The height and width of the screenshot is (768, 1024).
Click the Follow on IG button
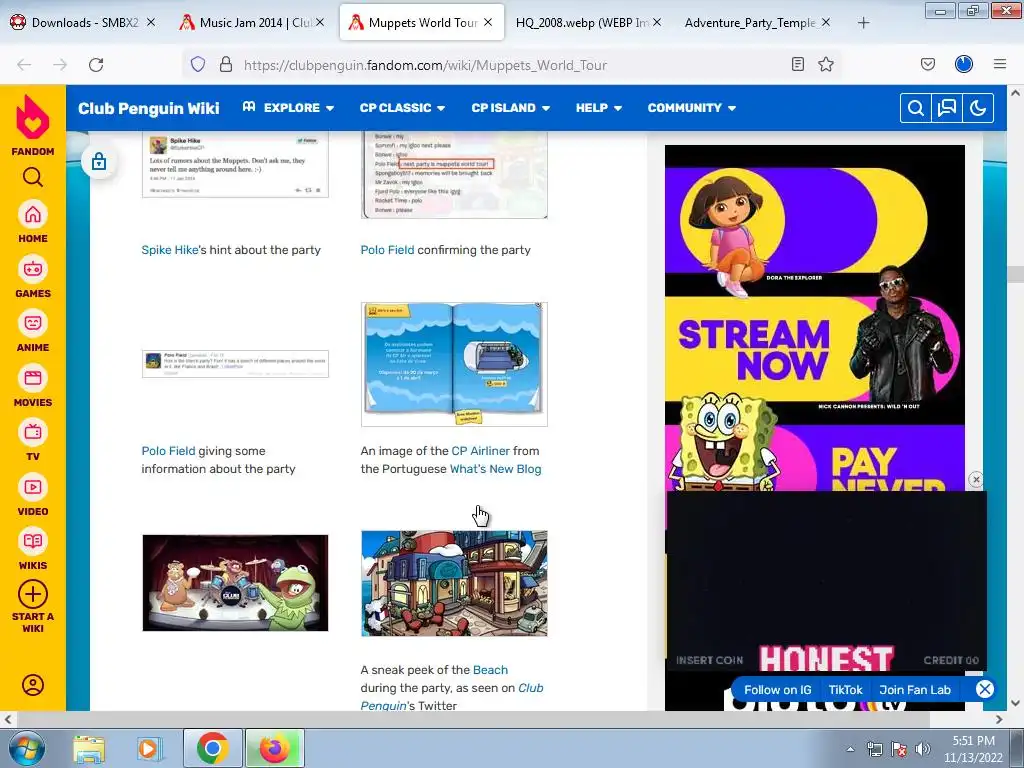coord(778,690)
